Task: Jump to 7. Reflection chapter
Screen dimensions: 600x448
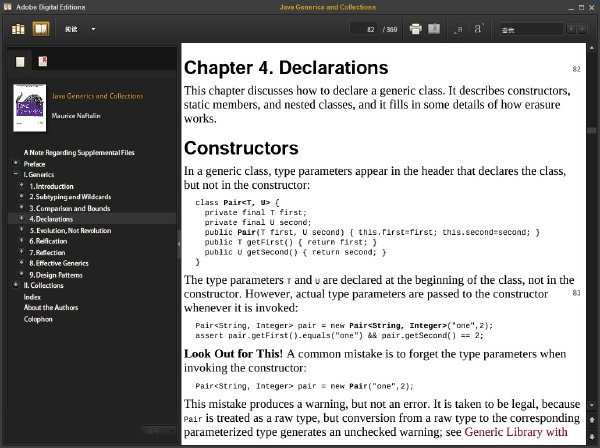Action: tap(47, 253)
